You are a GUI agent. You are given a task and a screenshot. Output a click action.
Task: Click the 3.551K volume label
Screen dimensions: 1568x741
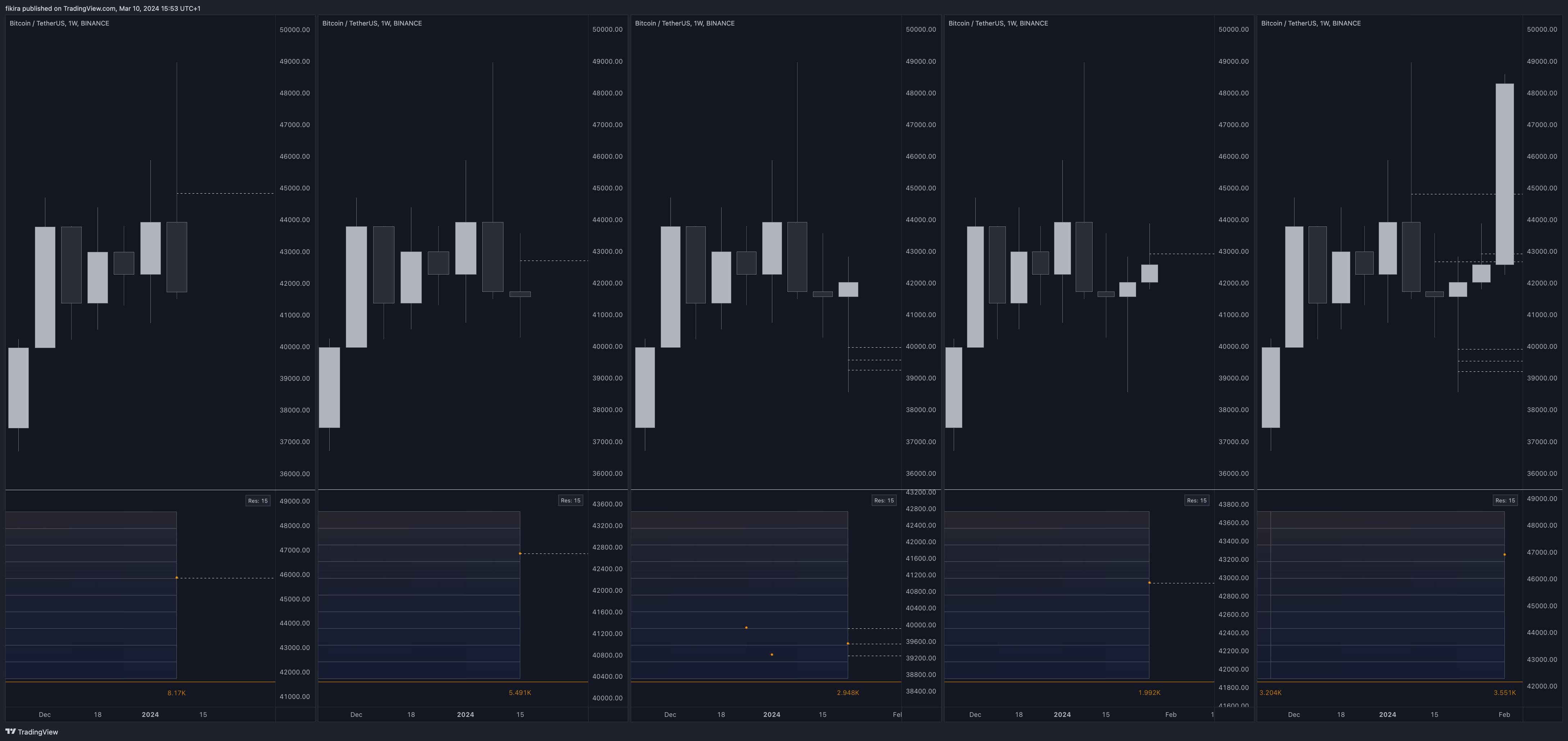pyautogui.click(x=1505, y=693)
